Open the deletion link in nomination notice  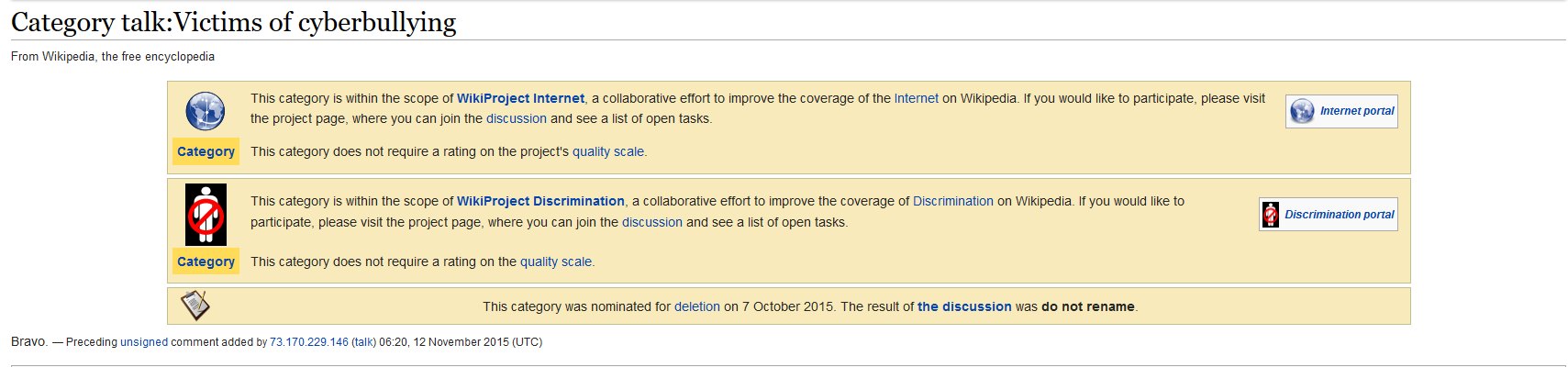coord(697,306)
